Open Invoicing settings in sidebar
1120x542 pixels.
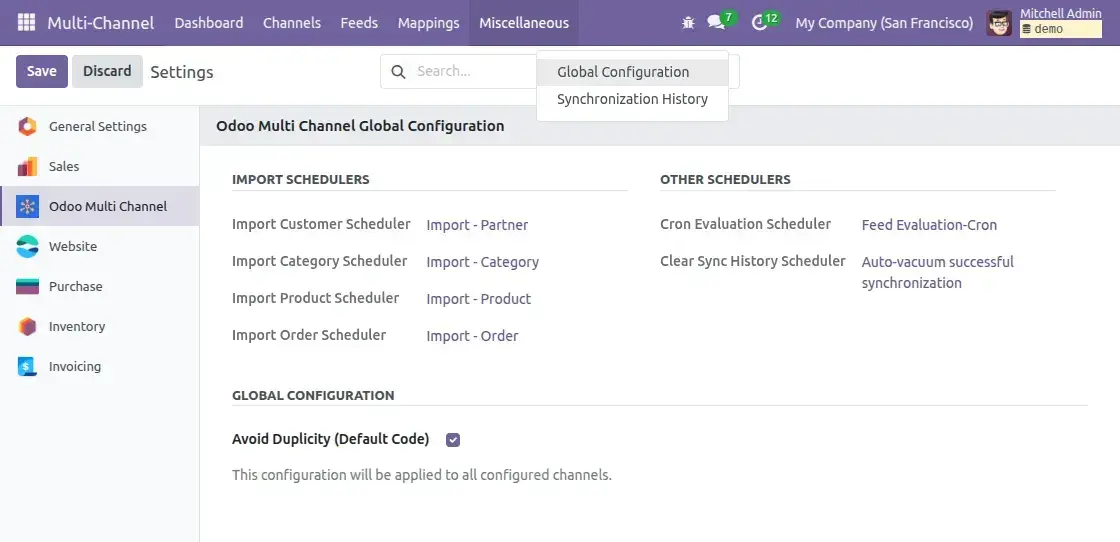point(74,366)
